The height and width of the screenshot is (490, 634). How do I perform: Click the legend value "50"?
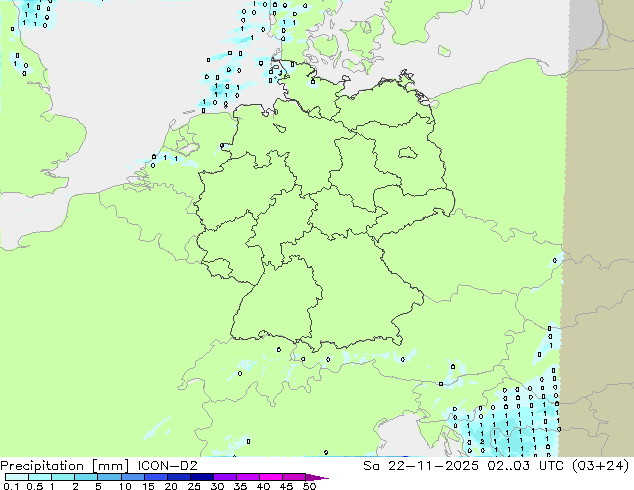coord(309,486)
